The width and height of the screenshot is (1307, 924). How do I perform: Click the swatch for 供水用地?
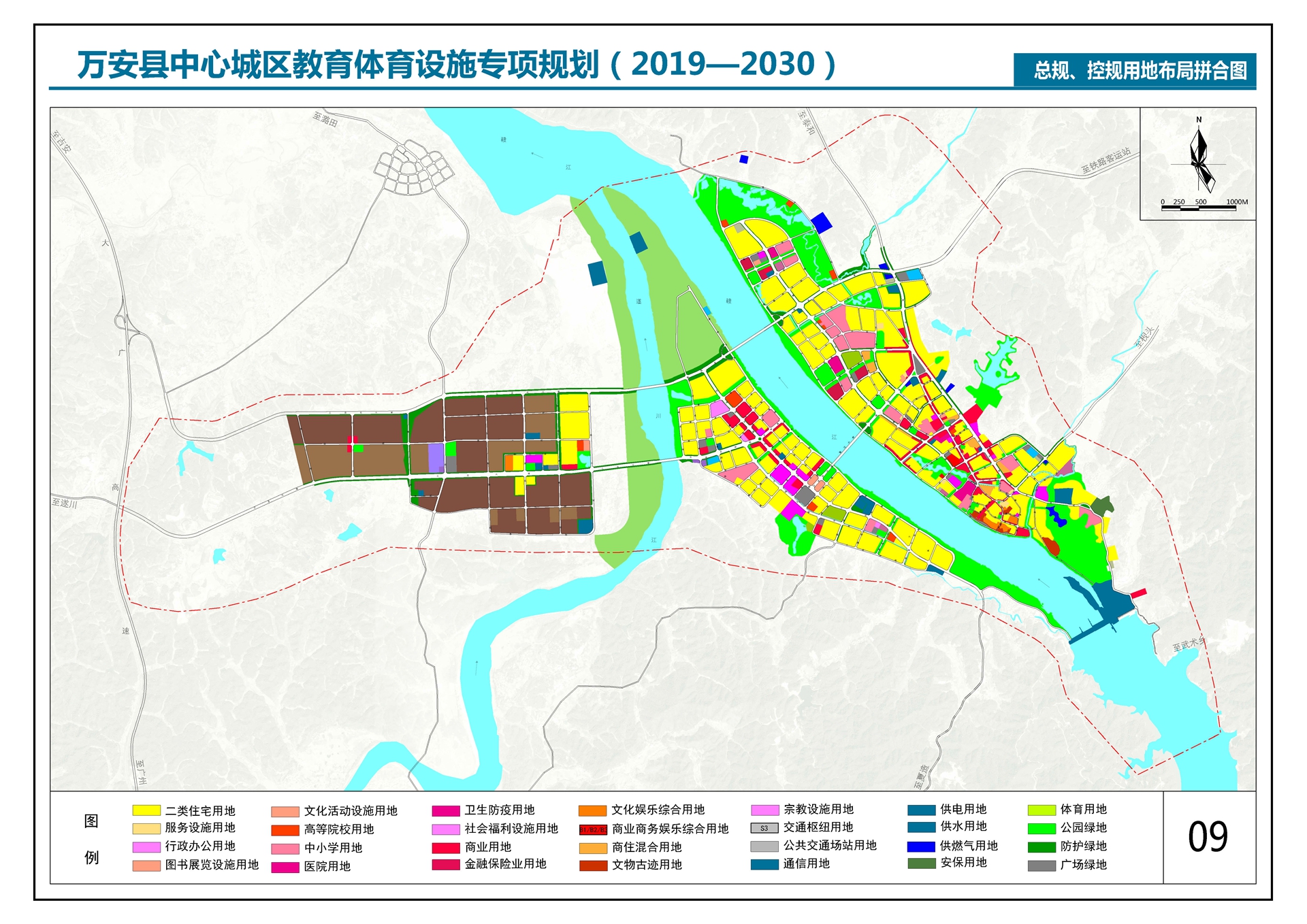tap(921, 827)
